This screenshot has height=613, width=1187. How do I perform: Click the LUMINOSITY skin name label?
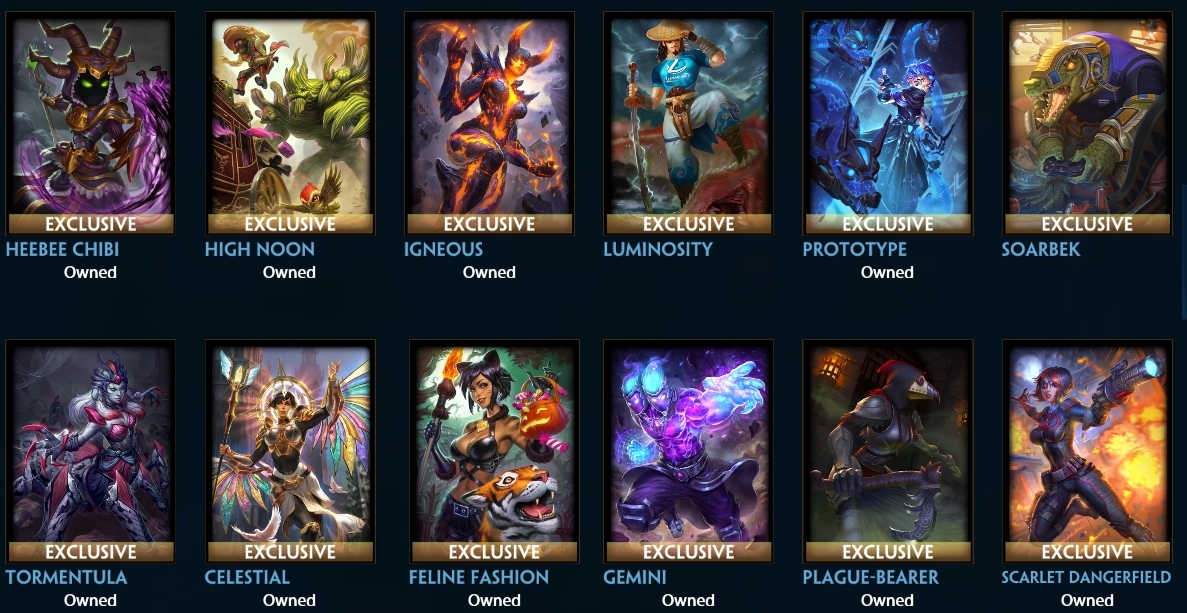point(658,249)
